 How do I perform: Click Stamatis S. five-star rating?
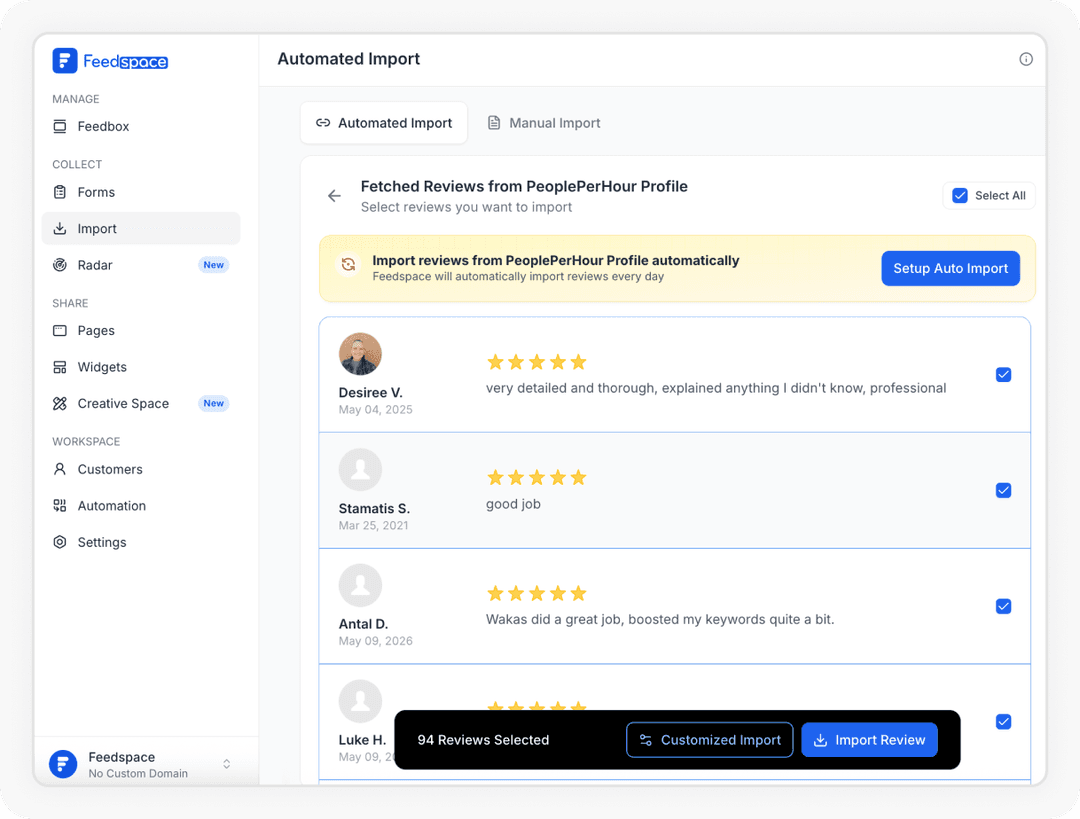click(537, 477)
